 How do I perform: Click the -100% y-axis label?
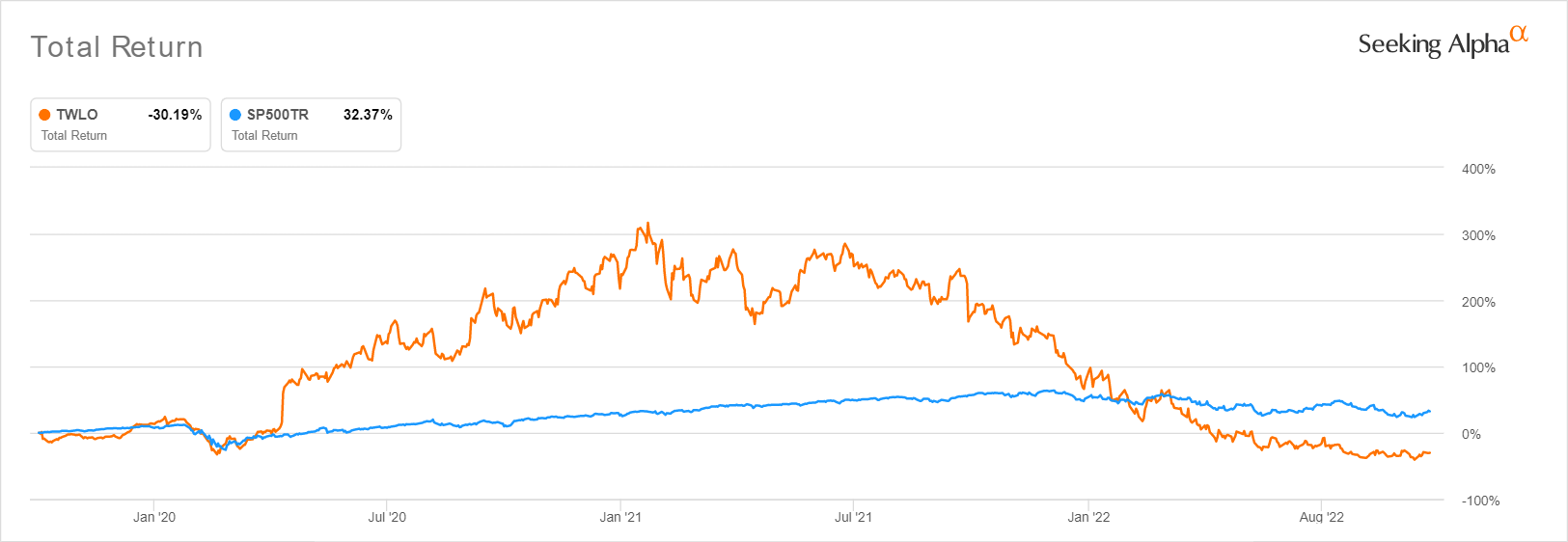[1480, 501]
